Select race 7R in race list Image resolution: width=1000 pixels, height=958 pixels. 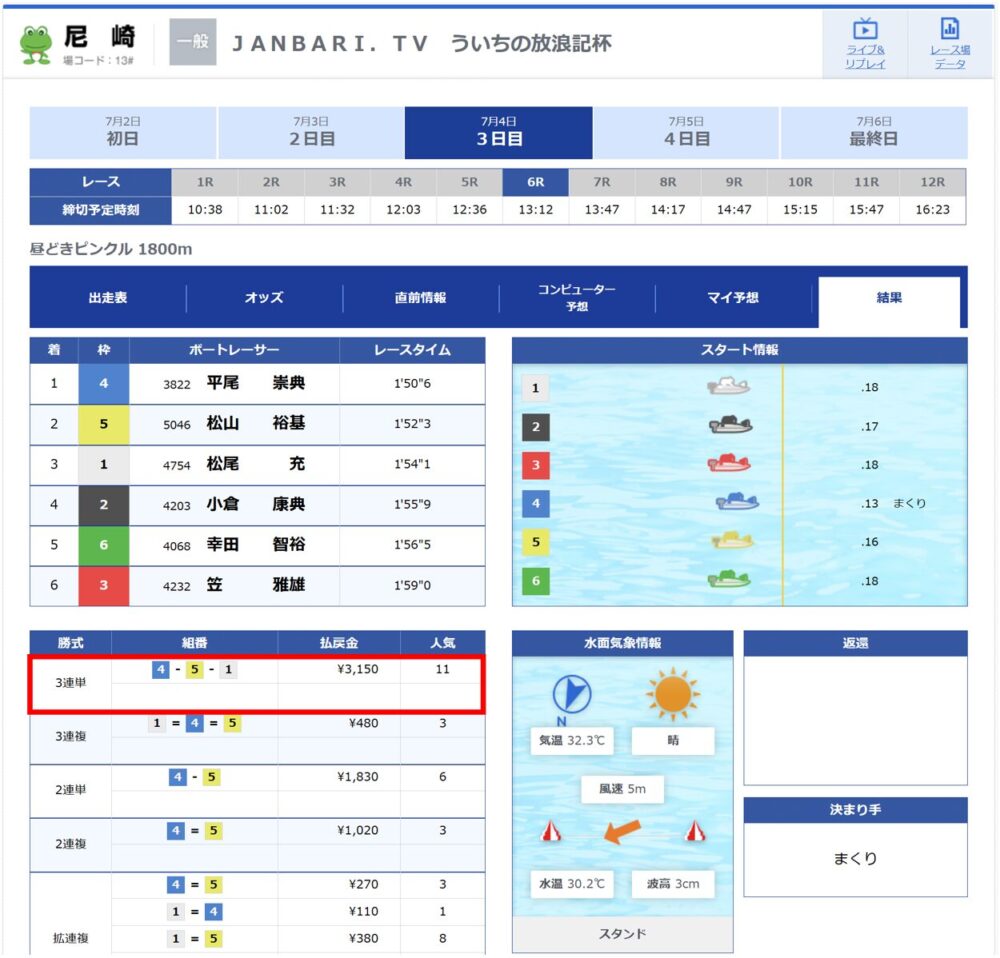601,182
